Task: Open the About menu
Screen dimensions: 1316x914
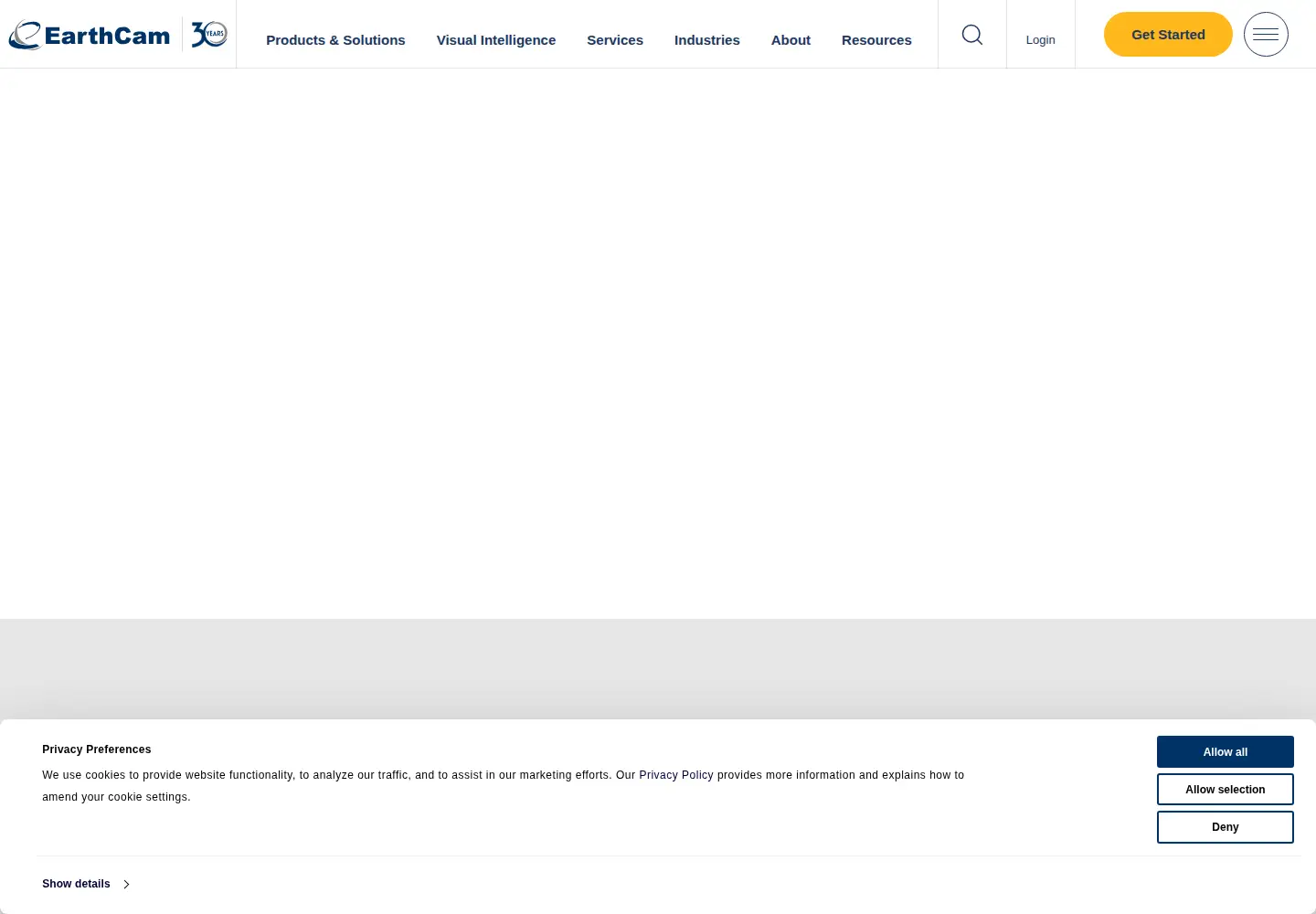Action: (x=791, y=40)
